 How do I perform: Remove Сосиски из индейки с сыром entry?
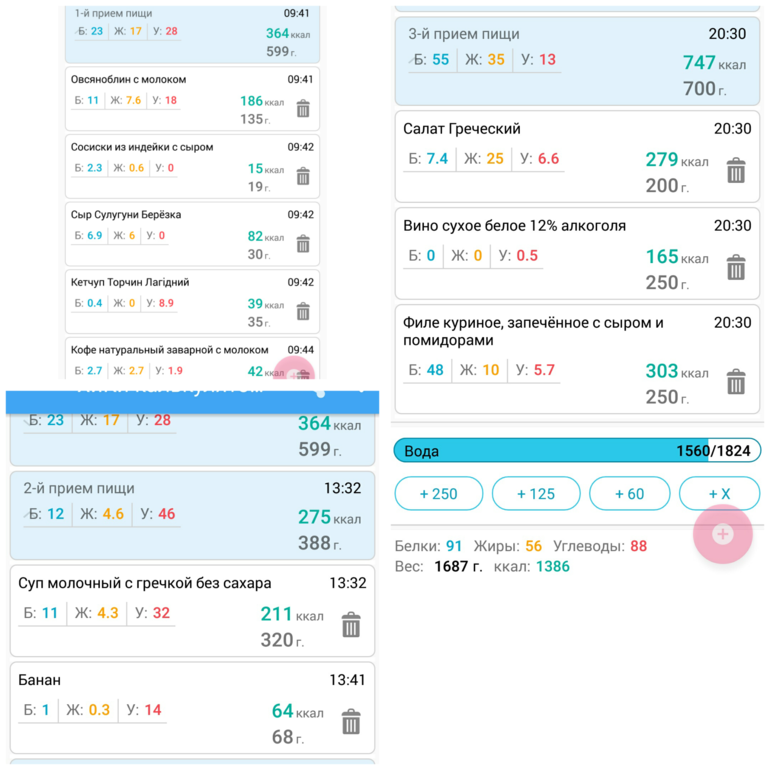tap(303, 177)
